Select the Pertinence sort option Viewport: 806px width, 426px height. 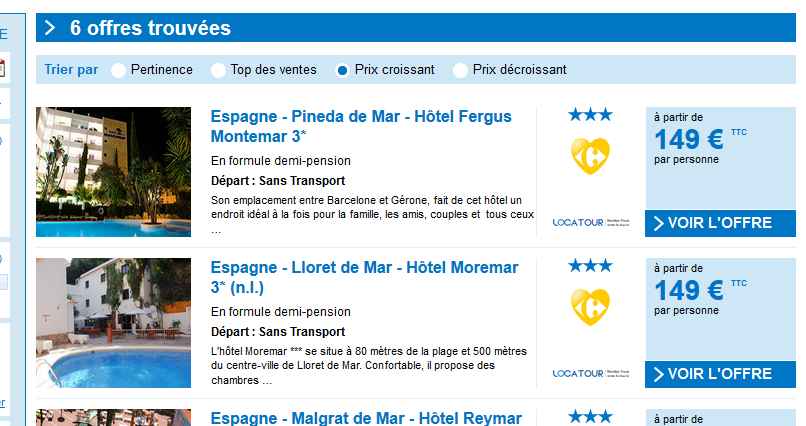tap(119, 70)
